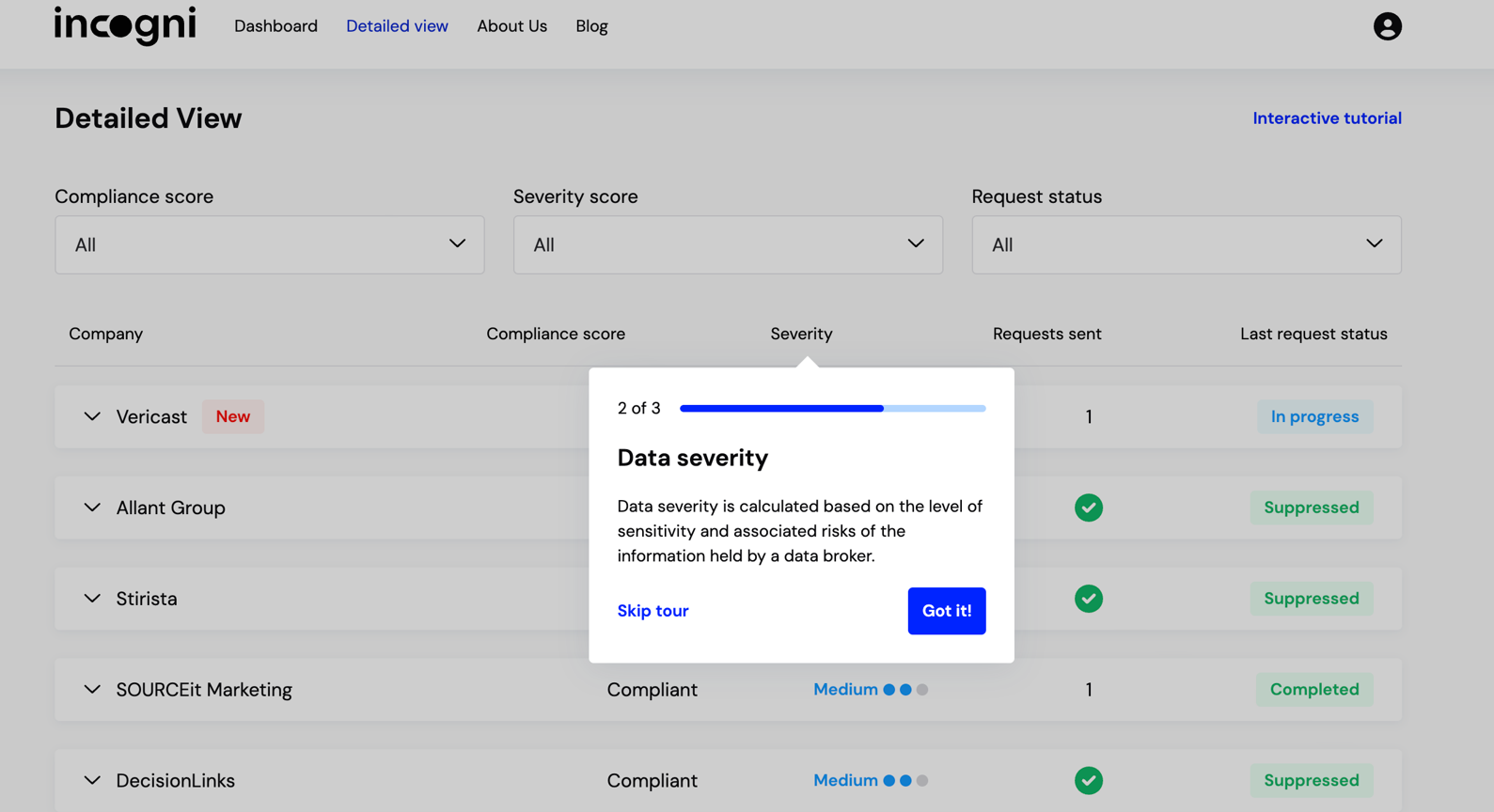Click the green checkmark in Stirista row
The width and height of the screenshot is (1494, 812).
1088,599
